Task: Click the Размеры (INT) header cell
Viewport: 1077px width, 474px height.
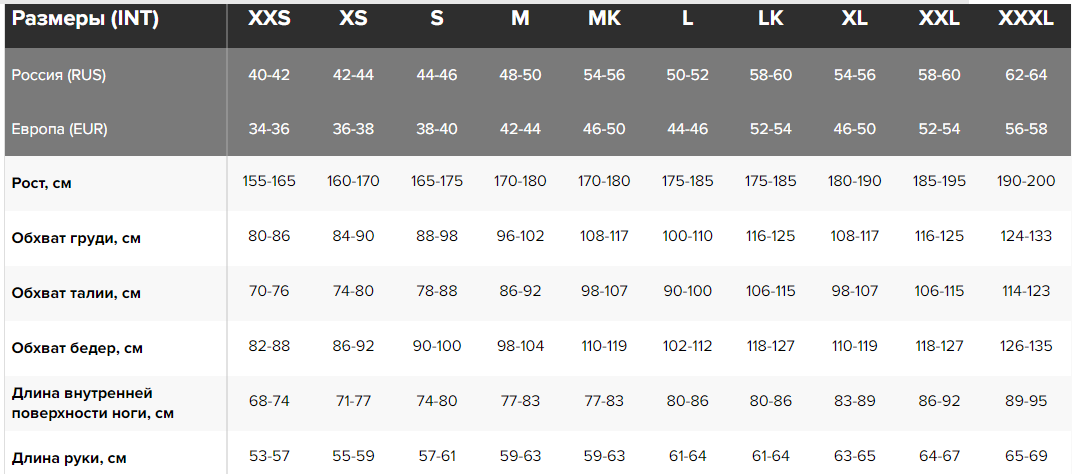Action: point(86,19)
